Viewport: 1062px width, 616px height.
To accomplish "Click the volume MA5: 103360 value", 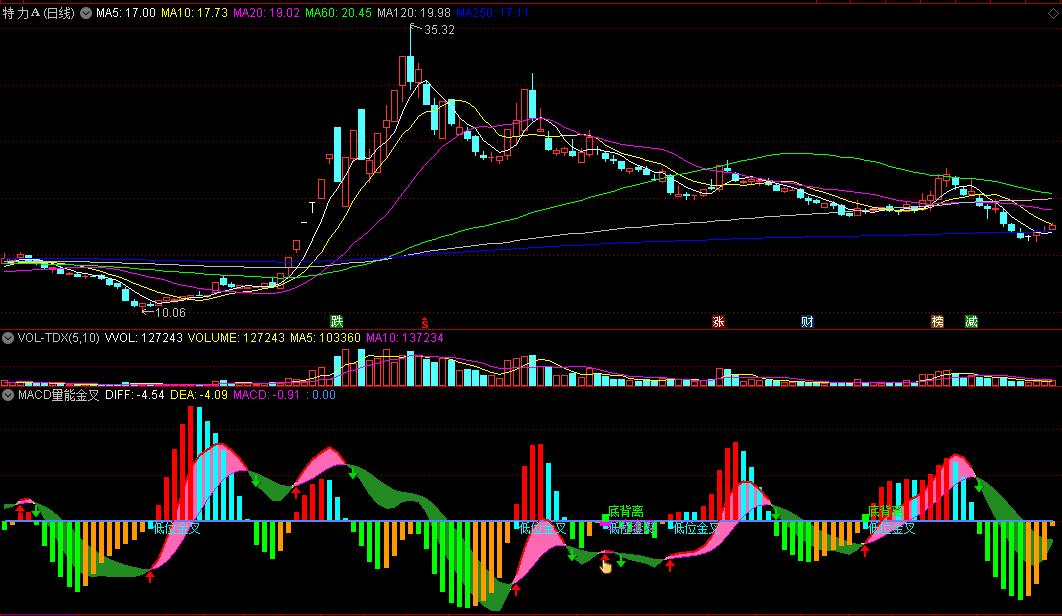I will pos(325,337).
